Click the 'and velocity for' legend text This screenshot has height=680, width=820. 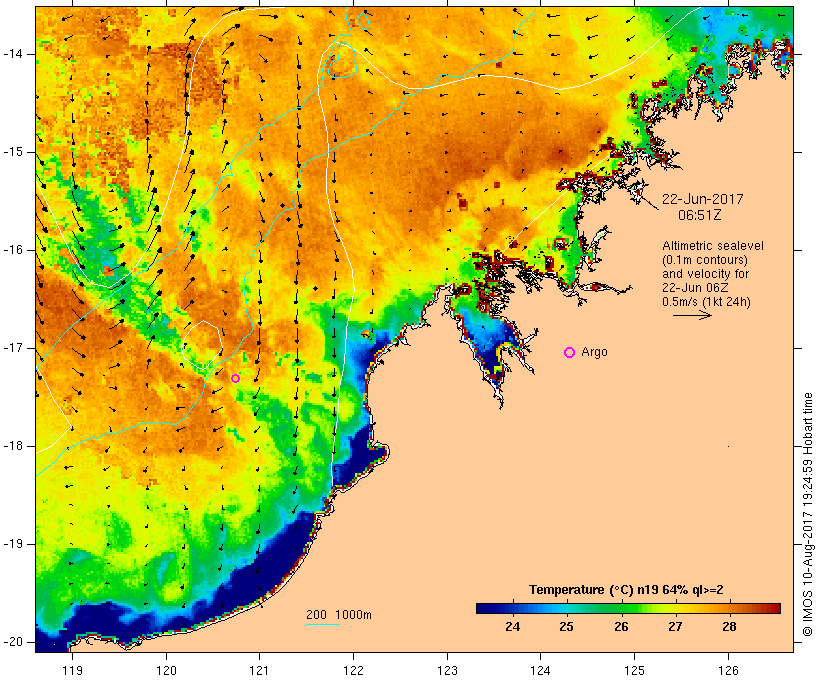tap(705, 274)
